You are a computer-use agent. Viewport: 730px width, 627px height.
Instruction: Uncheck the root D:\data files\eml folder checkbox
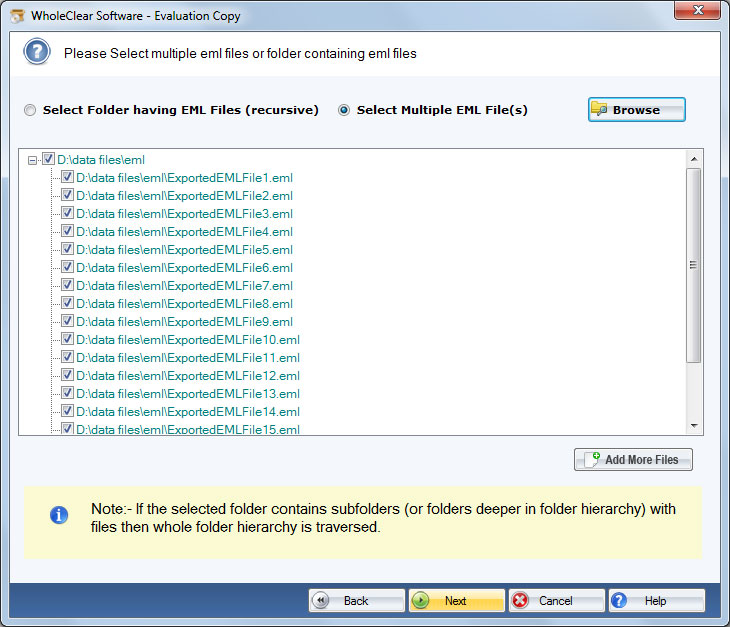click(x=48, y=159)
